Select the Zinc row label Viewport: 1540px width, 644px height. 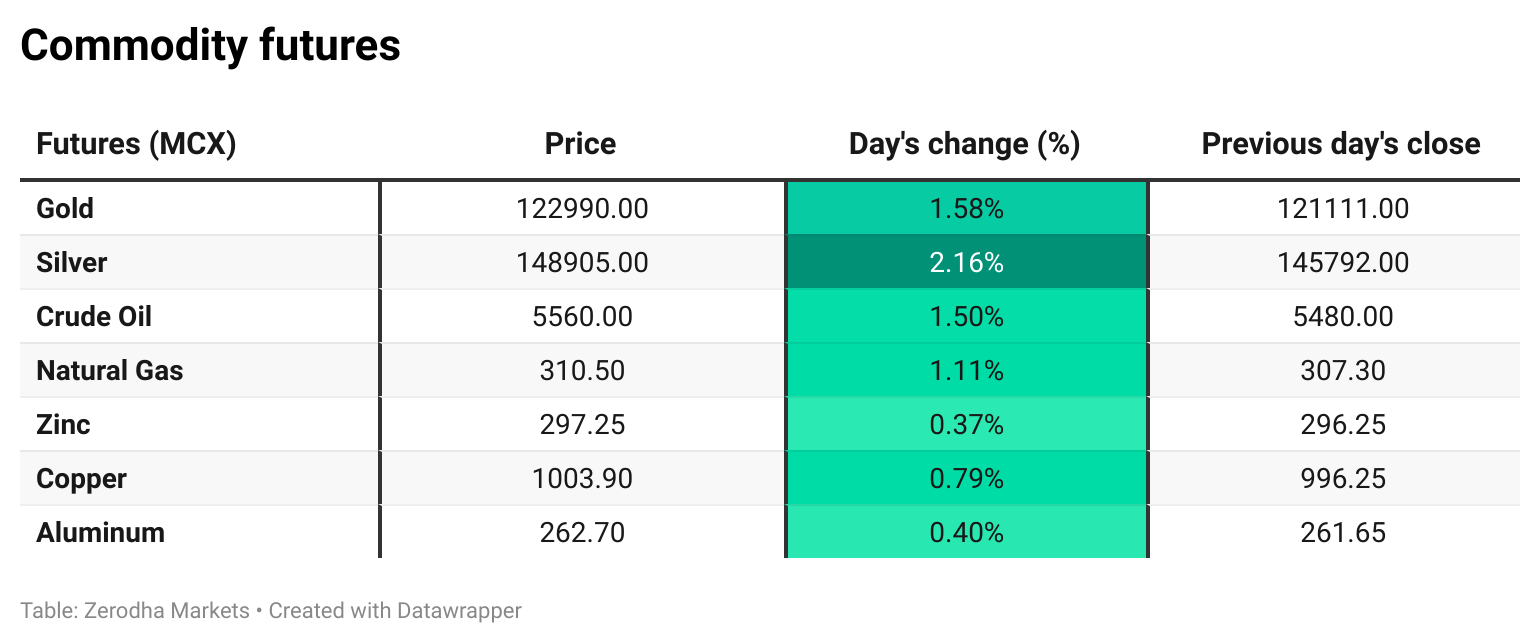(63, 425)
